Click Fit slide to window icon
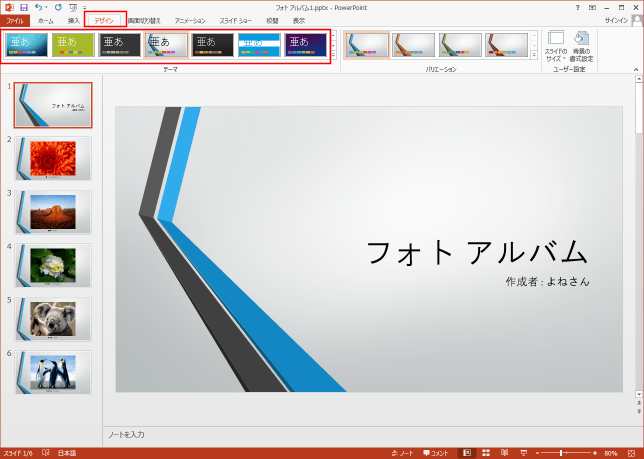Screen dimensions: 644x459 [x=633, y=453]
